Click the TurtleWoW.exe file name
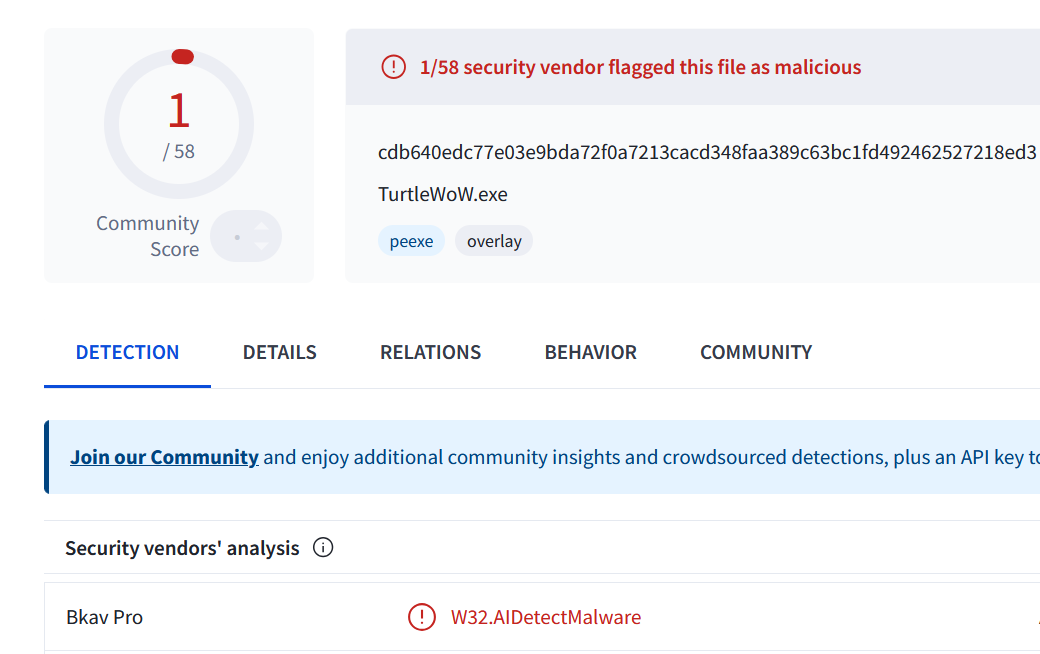 tap(442, 194)
